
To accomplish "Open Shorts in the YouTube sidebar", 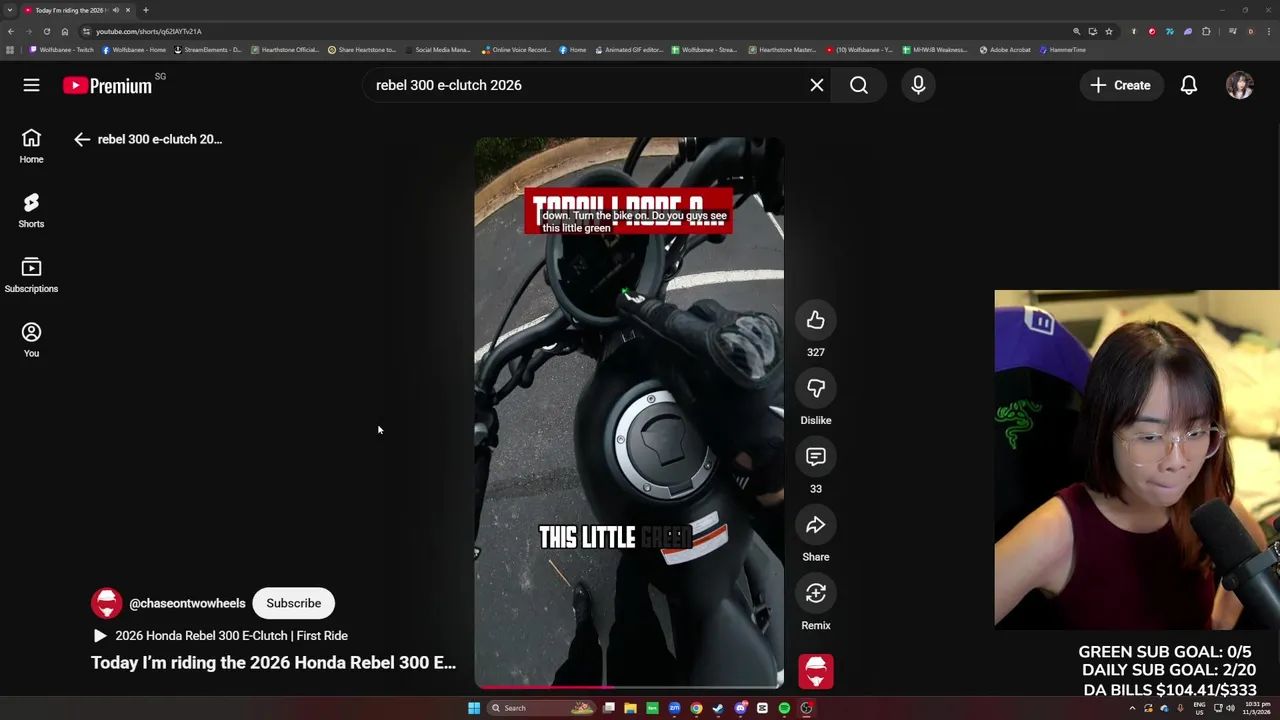I will click(x=31, y=211).
